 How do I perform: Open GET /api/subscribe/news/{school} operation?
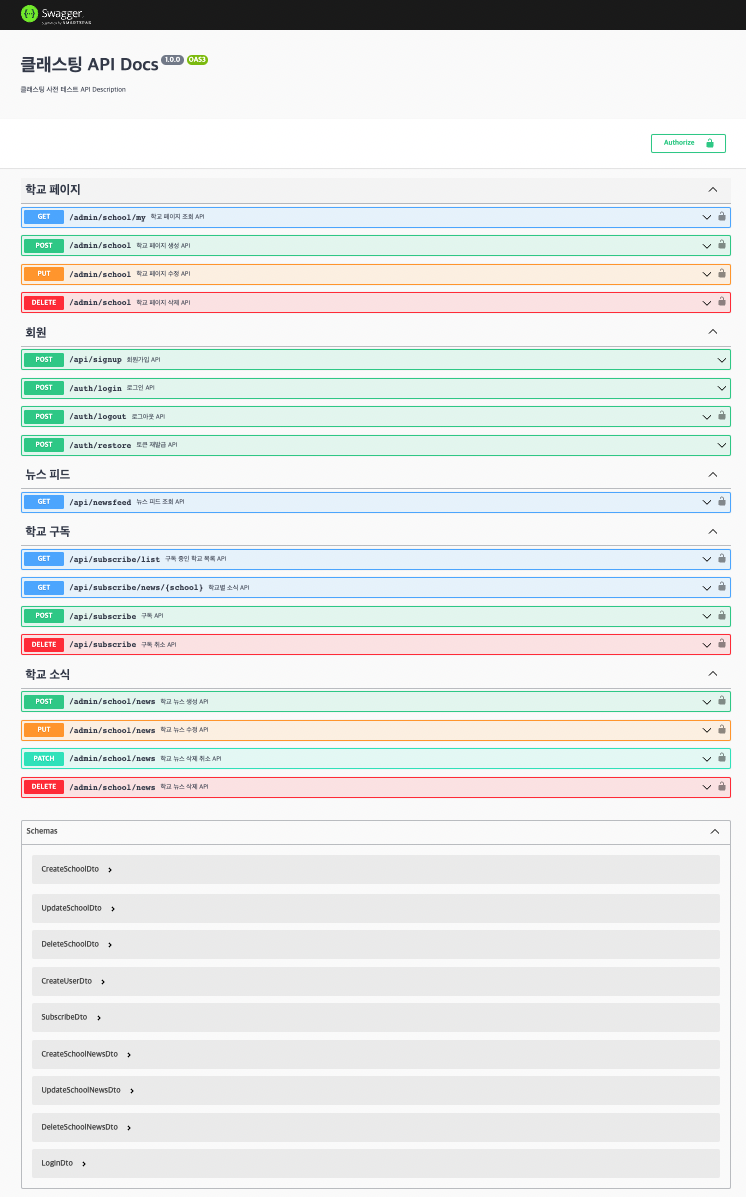coord(376,587)
